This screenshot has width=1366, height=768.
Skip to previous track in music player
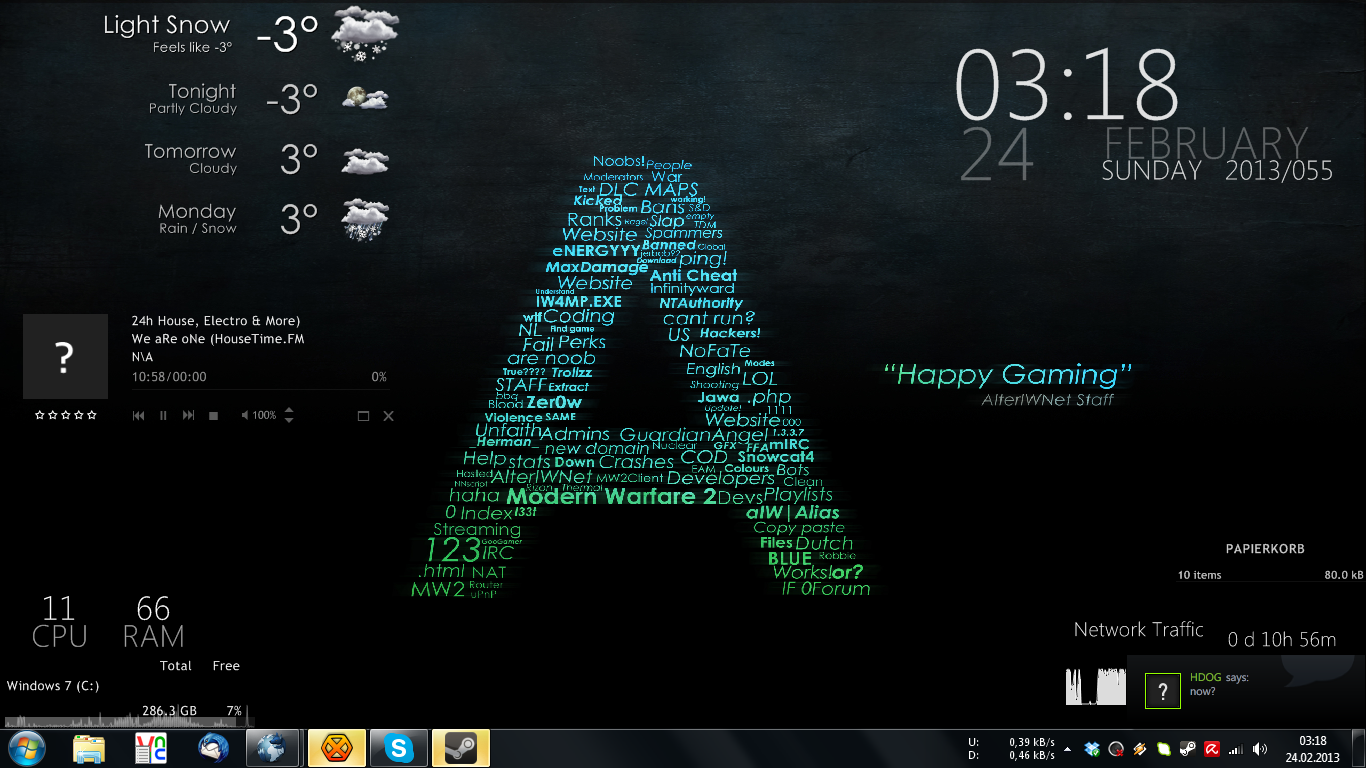[x=139, y=416]
